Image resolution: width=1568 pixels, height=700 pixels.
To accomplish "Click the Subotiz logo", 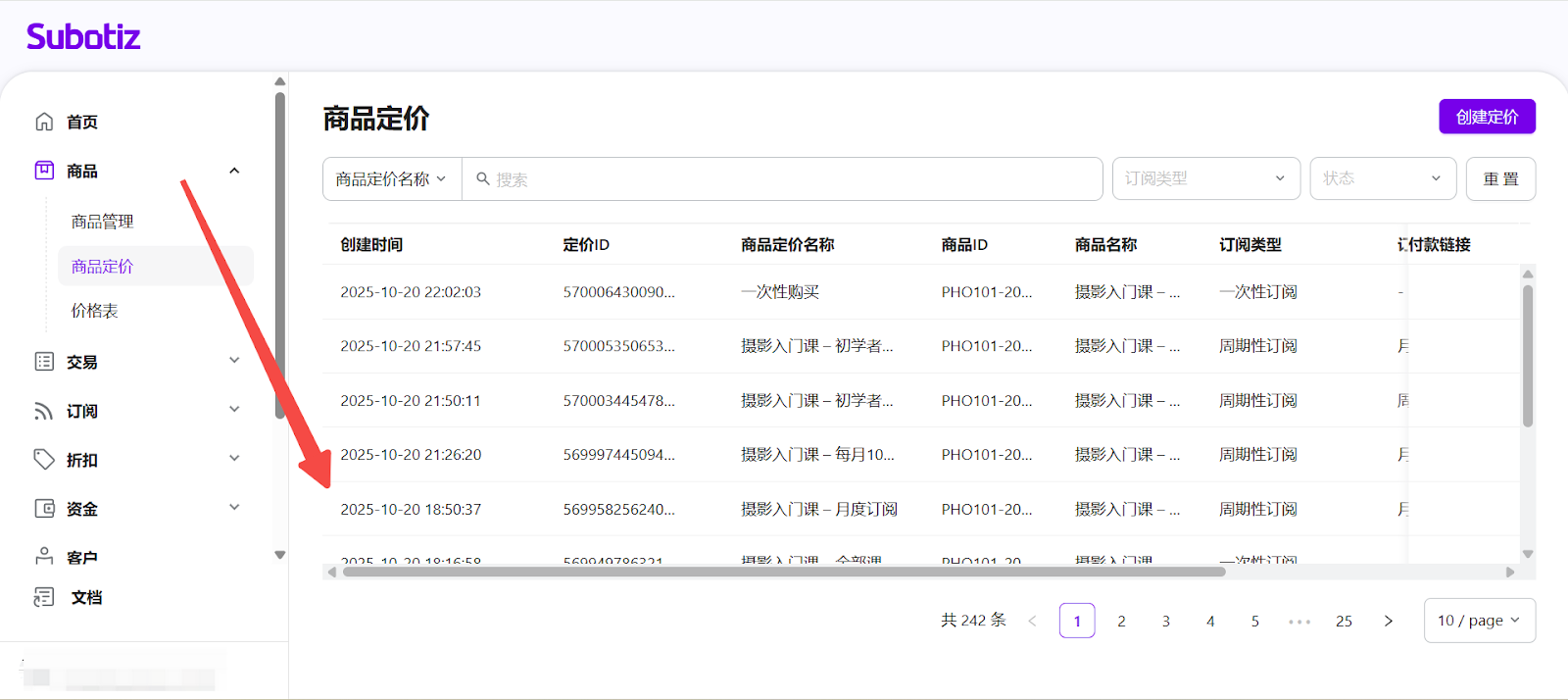I will pos(83,37).
